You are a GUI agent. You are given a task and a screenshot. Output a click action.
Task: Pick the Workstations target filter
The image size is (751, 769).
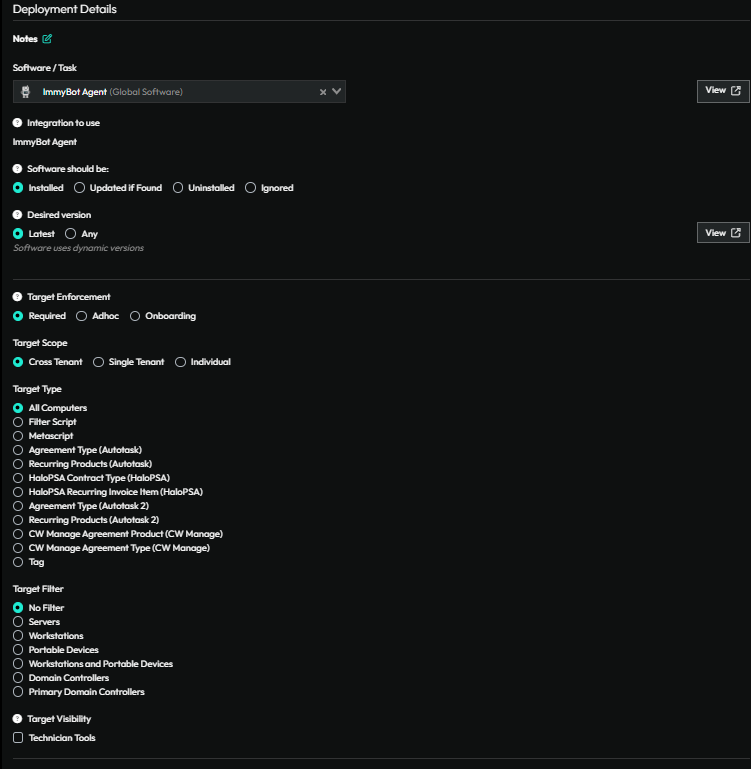(18, 636)
